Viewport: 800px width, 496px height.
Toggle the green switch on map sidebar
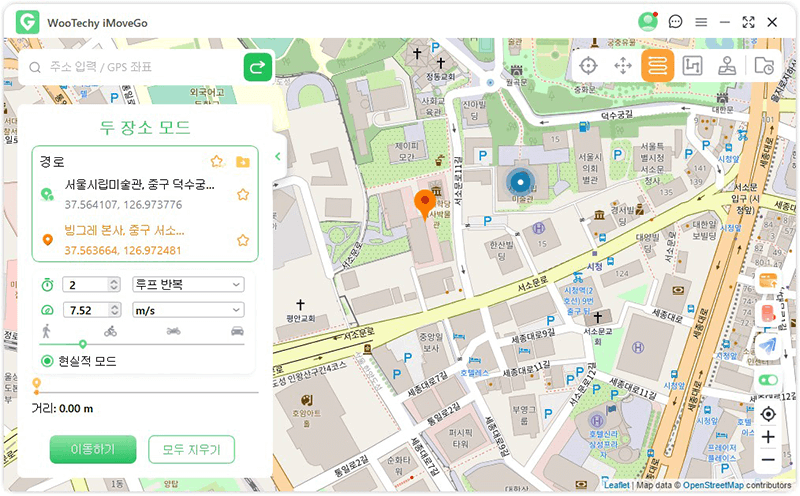tap(768, 381)
